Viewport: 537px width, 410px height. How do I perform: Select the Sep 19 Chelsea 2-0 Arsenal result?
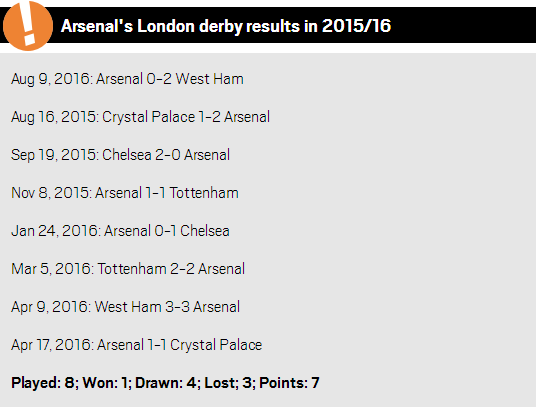pos(120,156)
